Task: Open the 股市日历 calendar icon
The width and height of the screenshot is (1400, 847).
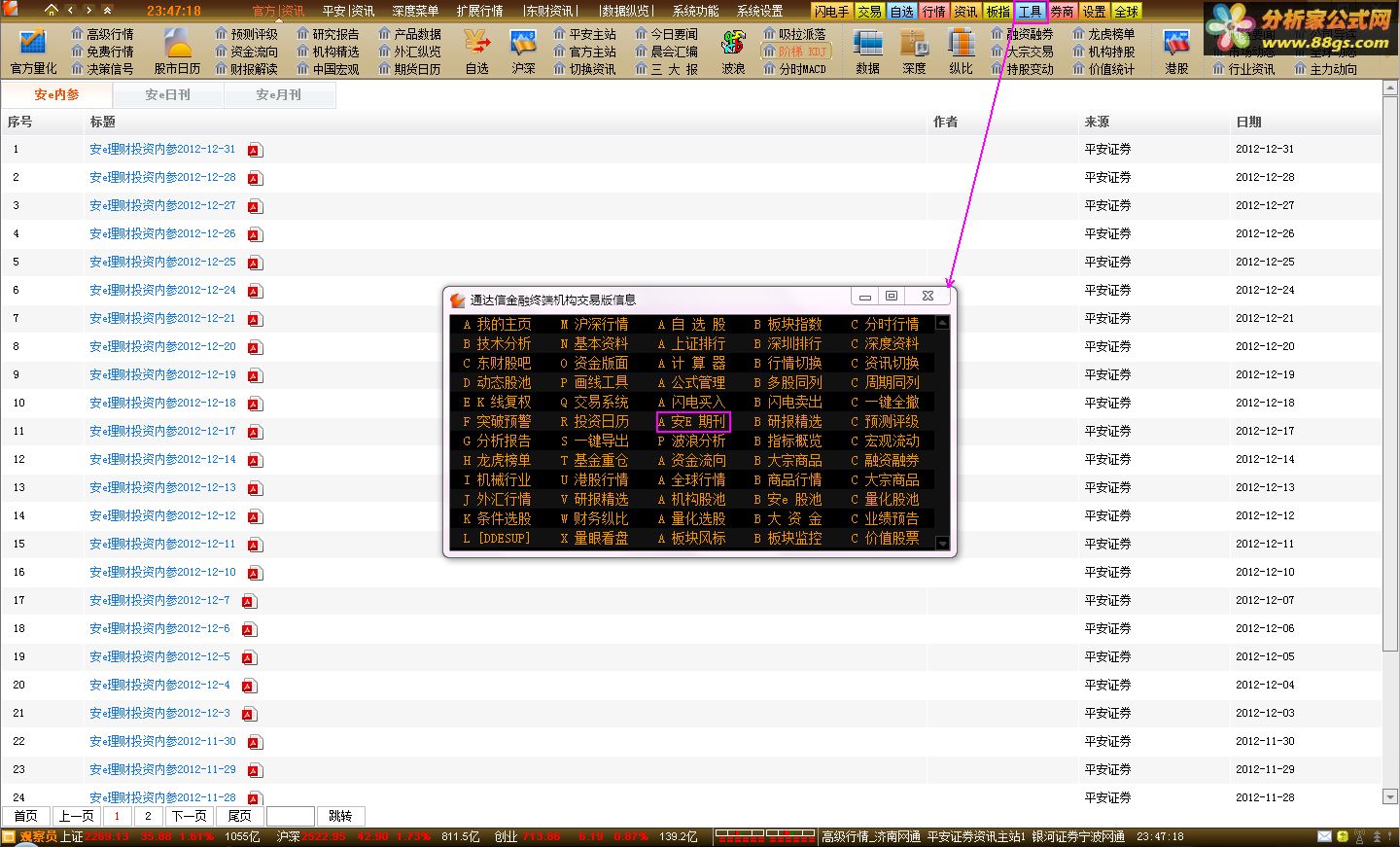Action: tap(177, 51)
